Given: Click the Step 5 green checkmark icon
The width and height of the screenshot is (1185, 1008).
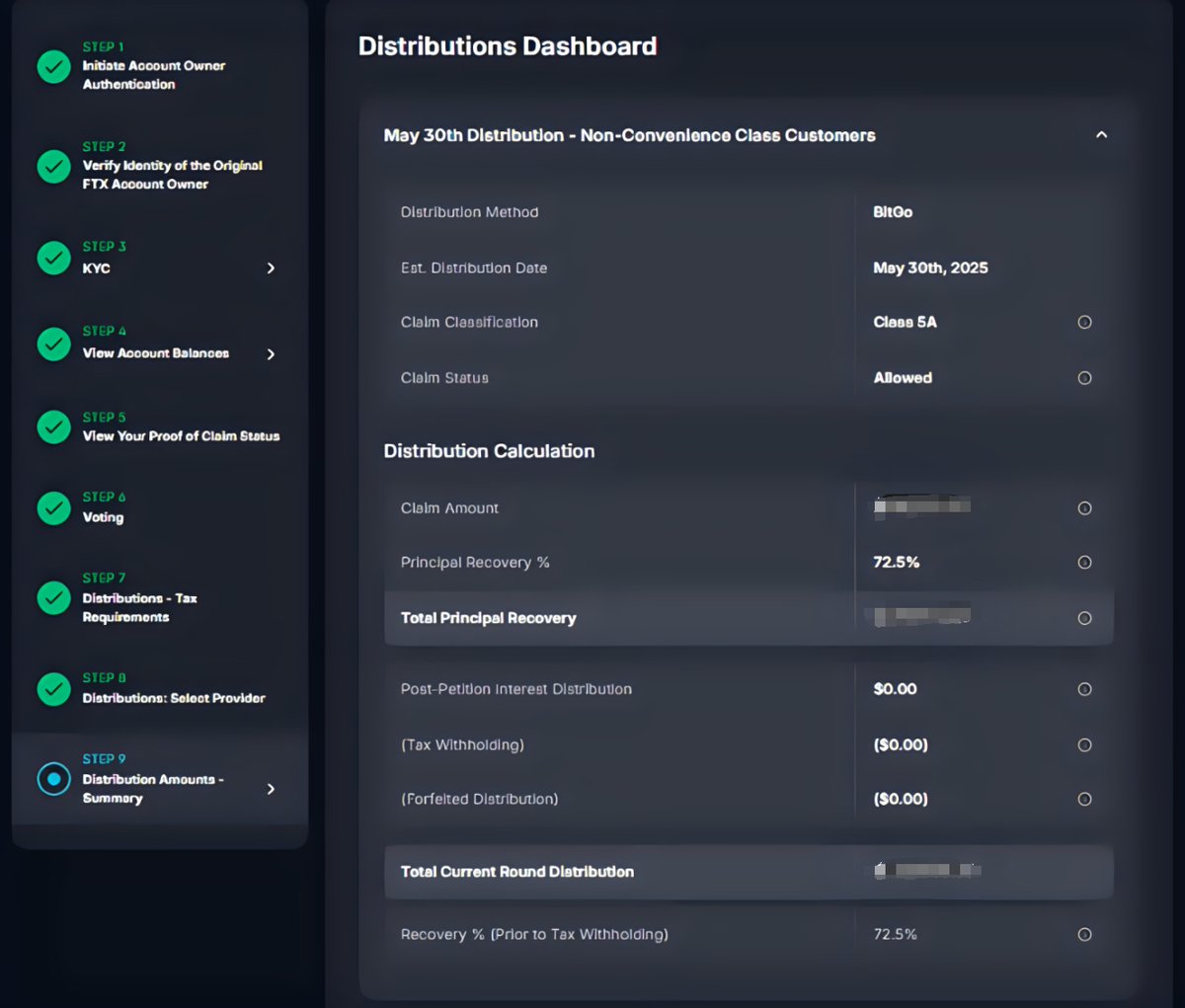Looking at the screenshot, I should (53, 426).
